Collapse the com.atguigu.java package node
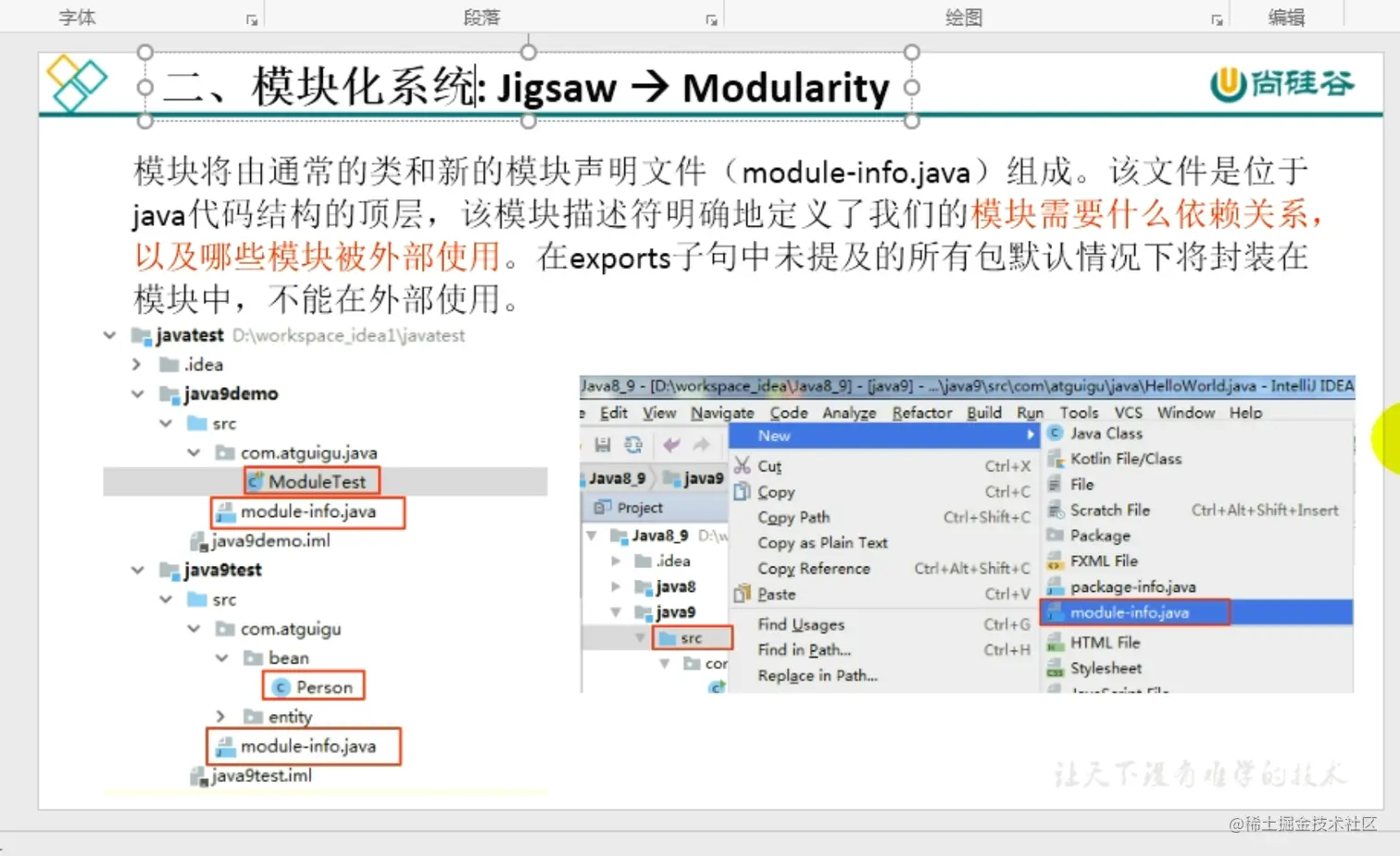1400x856 pixels. click(x=194, y=453)
